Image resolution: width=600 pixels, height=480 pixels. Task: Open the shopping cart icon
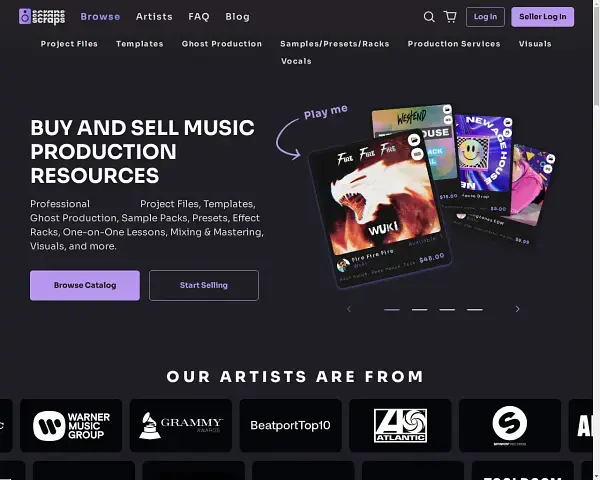(450, 17)
